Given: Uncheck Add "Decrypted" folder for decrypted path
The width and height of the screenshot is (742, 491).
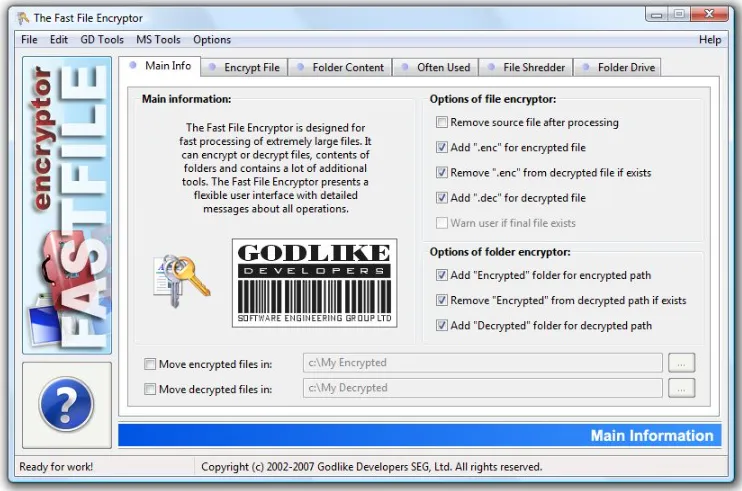Looking at the screenshot, I should click(x=442, y=325).
